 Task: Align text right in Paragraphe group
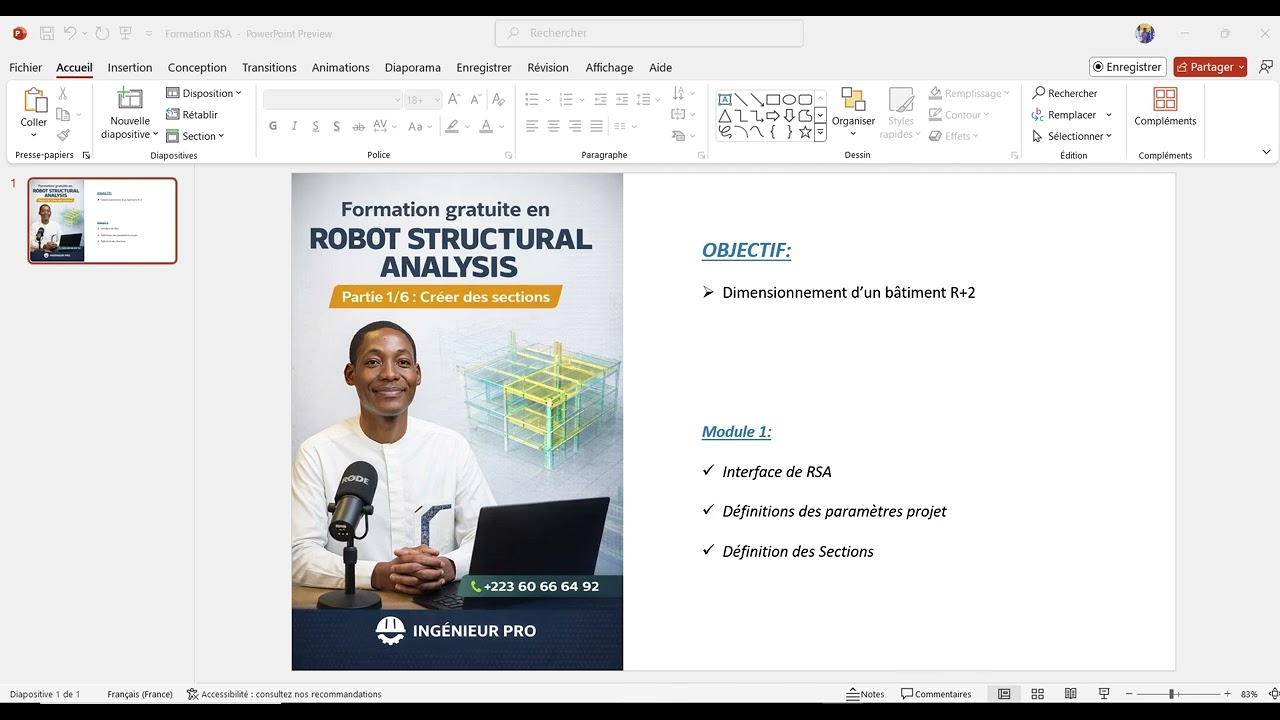coord(575,126)
